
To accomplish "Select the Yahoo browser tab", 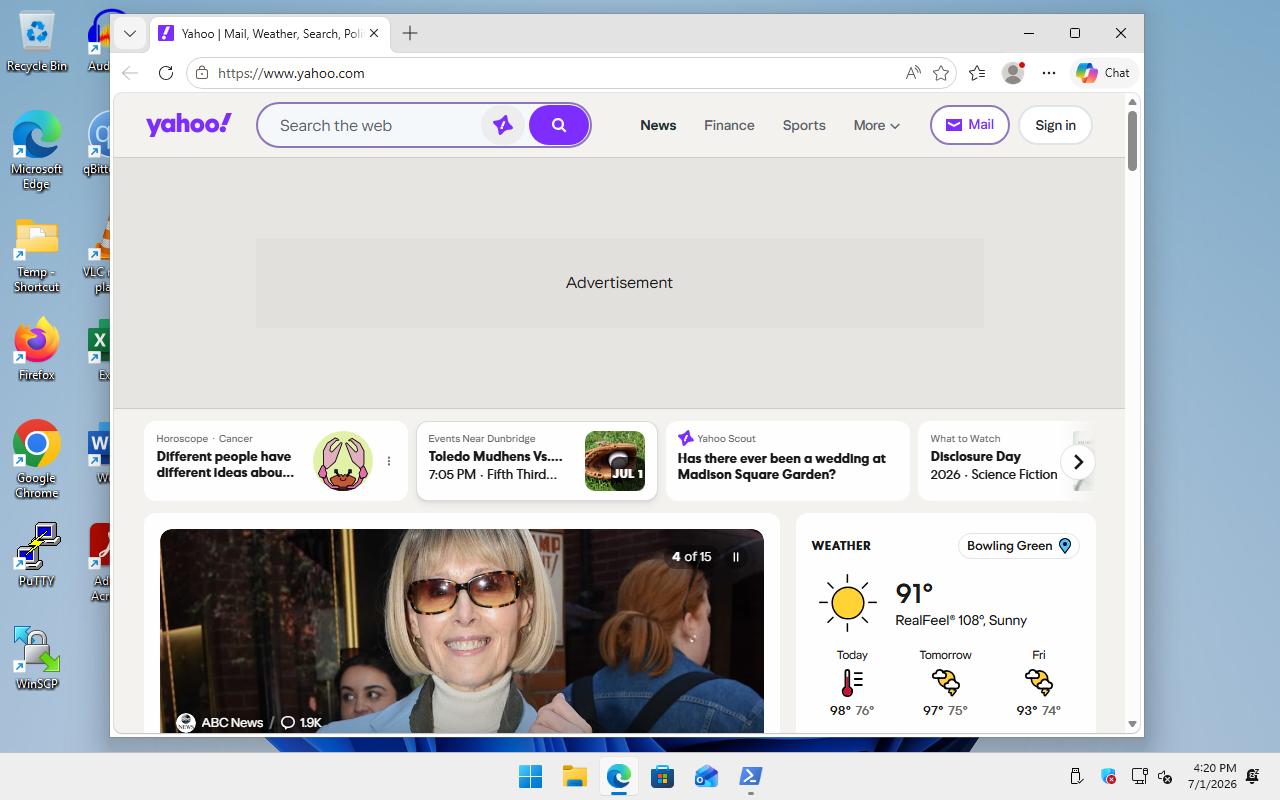I will (x=270, y=33).
